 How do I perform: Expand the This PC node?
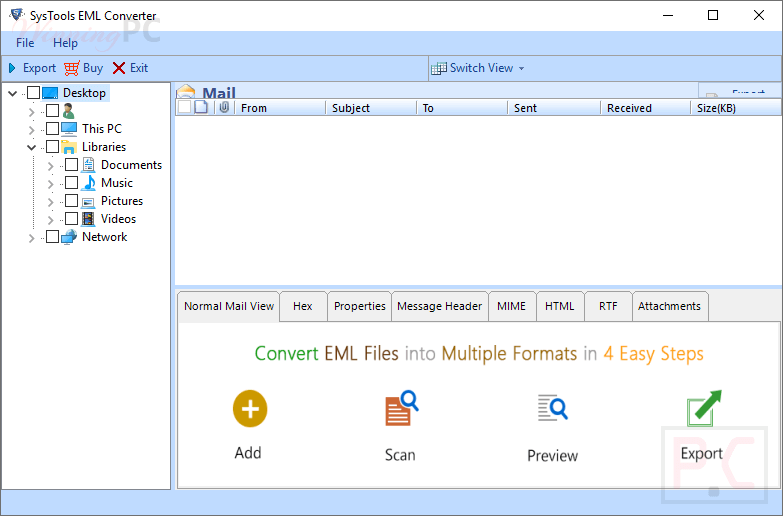coord(31,130)
